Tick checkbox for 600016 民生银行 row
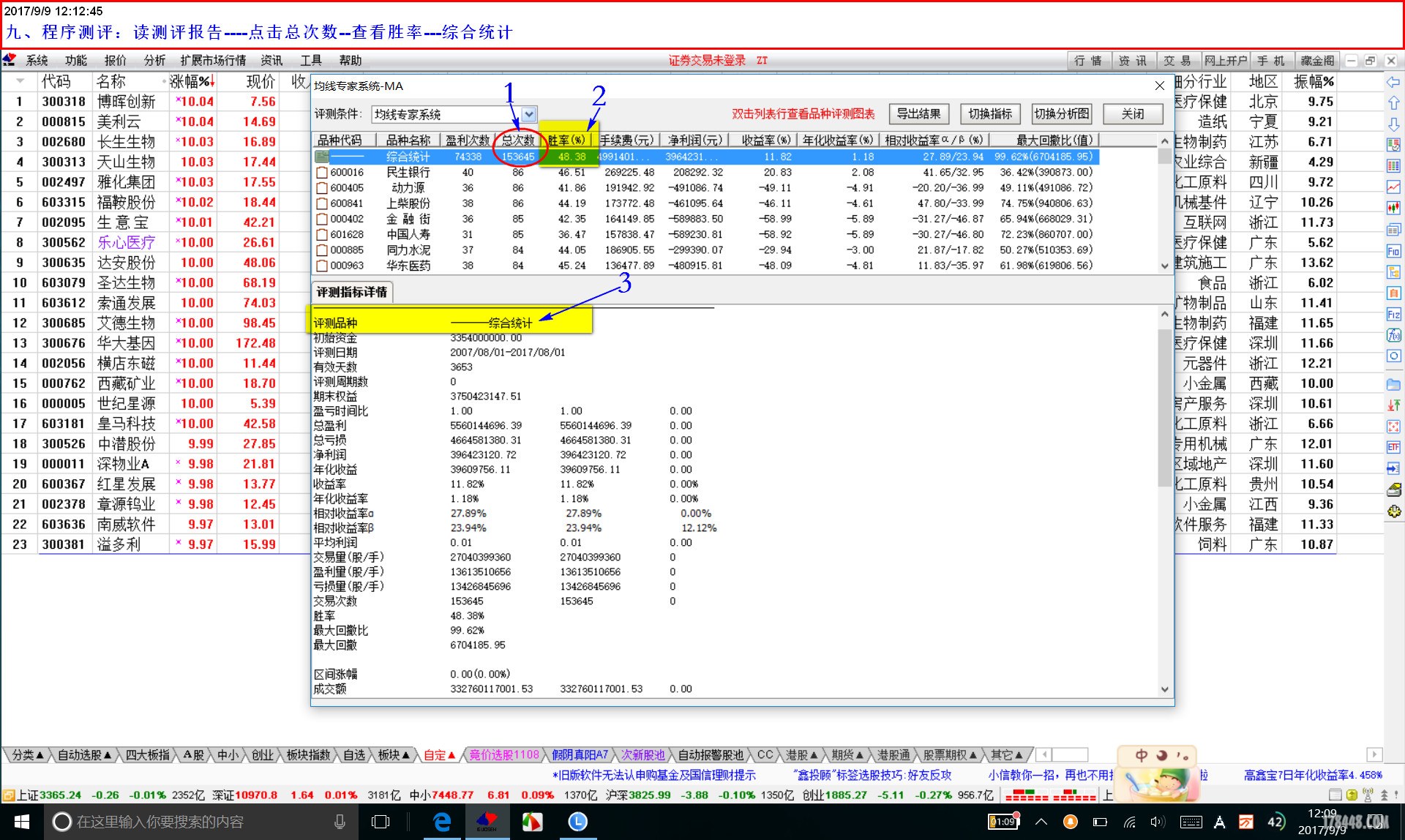 321,173
